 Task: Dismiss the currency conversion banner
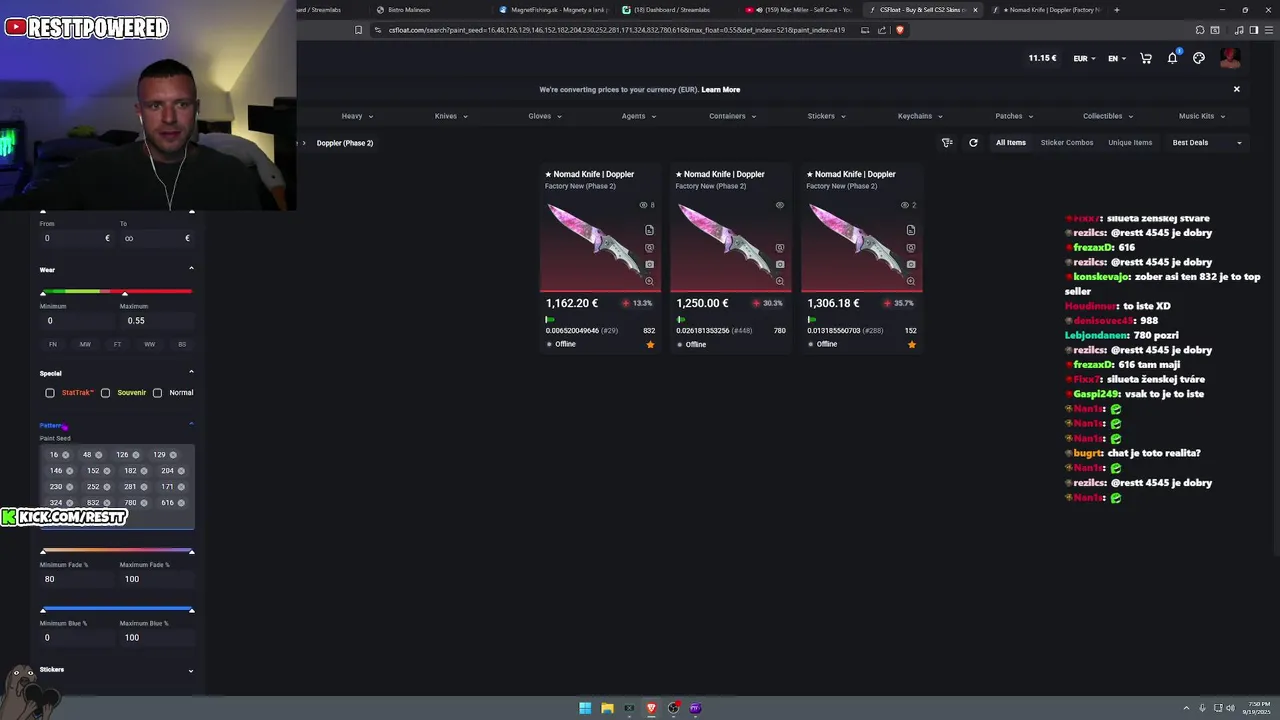(1236, 89)
